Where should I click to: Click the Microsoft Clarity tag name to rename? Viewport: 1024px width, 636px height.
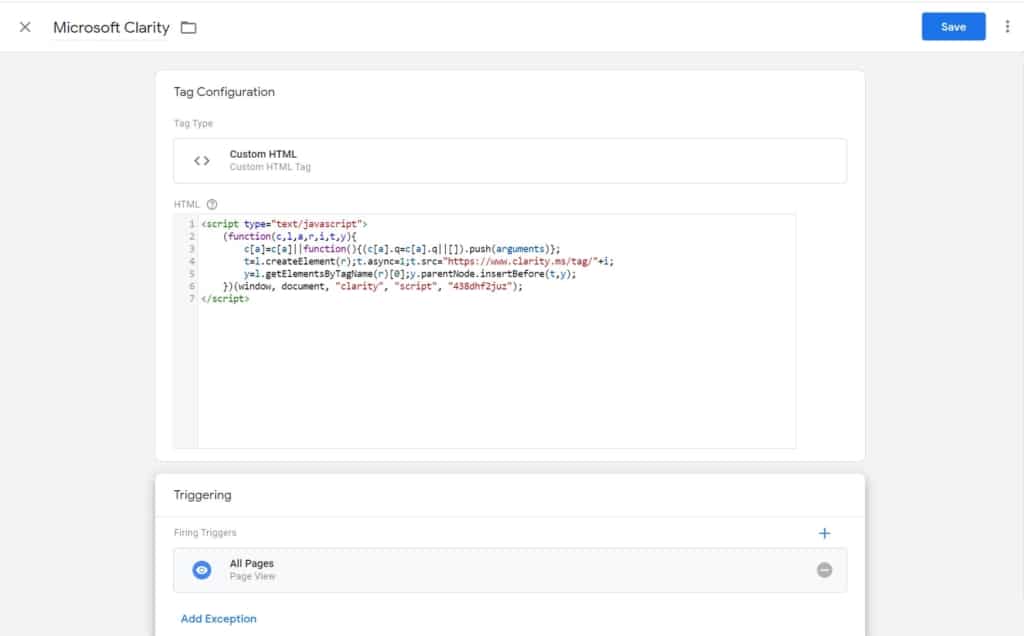111,27
